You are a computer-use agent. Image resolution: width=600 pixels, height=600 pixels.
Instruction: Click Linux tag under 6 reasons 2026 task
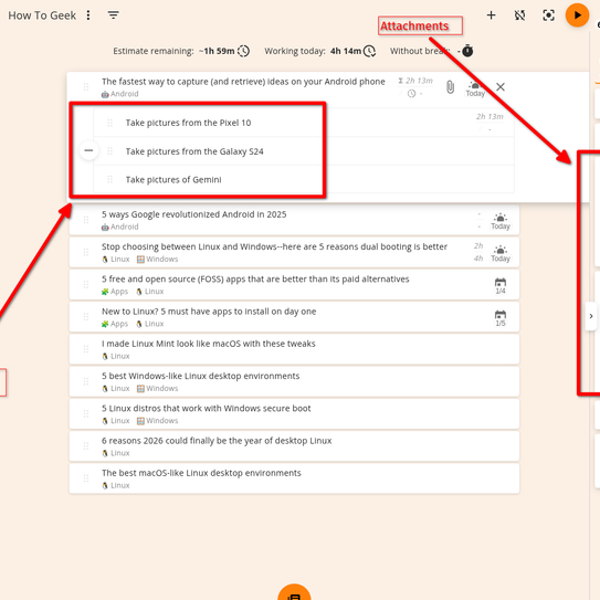116,453
